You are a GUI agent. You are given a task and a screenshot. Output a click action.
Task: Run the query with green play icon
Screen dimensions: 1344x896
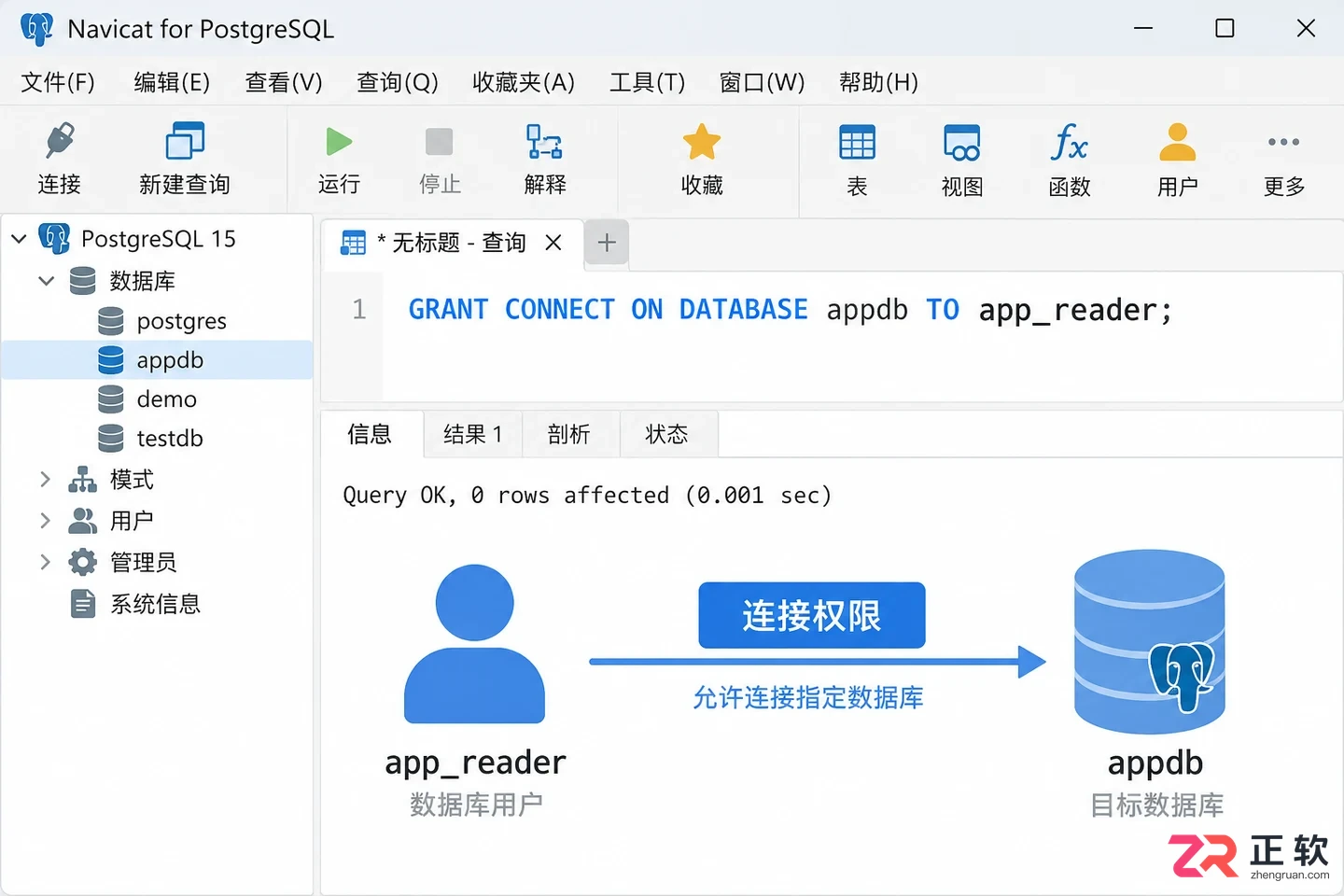coord(339,142)
